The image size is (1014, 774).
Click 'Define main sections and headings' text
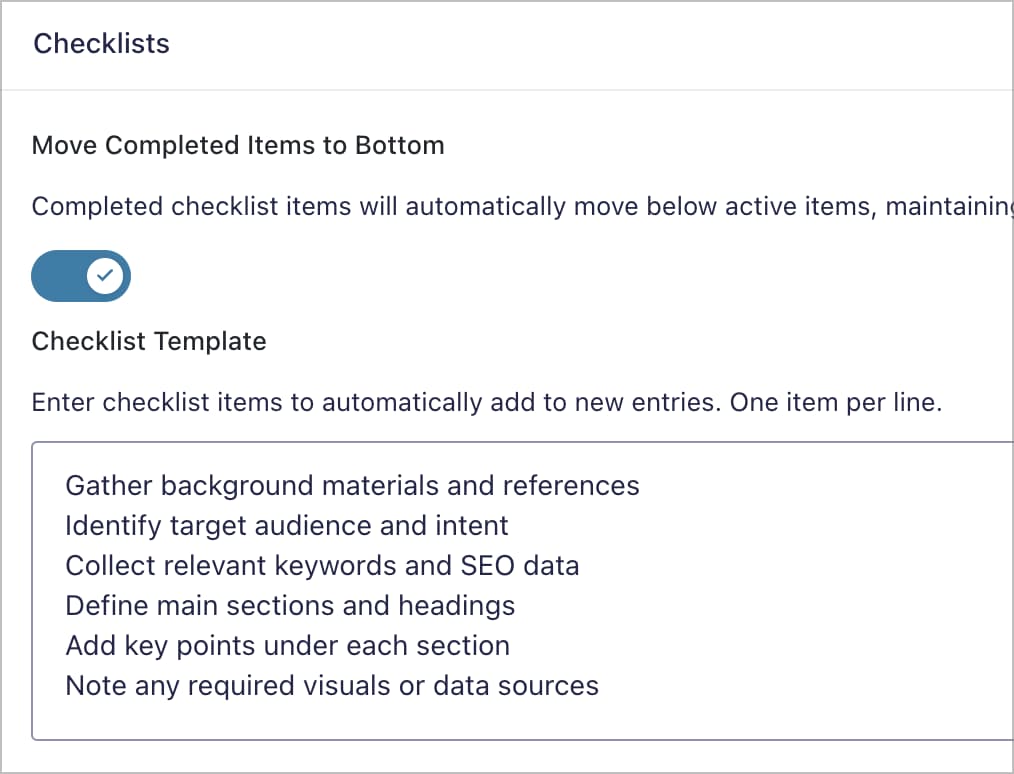click(x=290, y=605)
